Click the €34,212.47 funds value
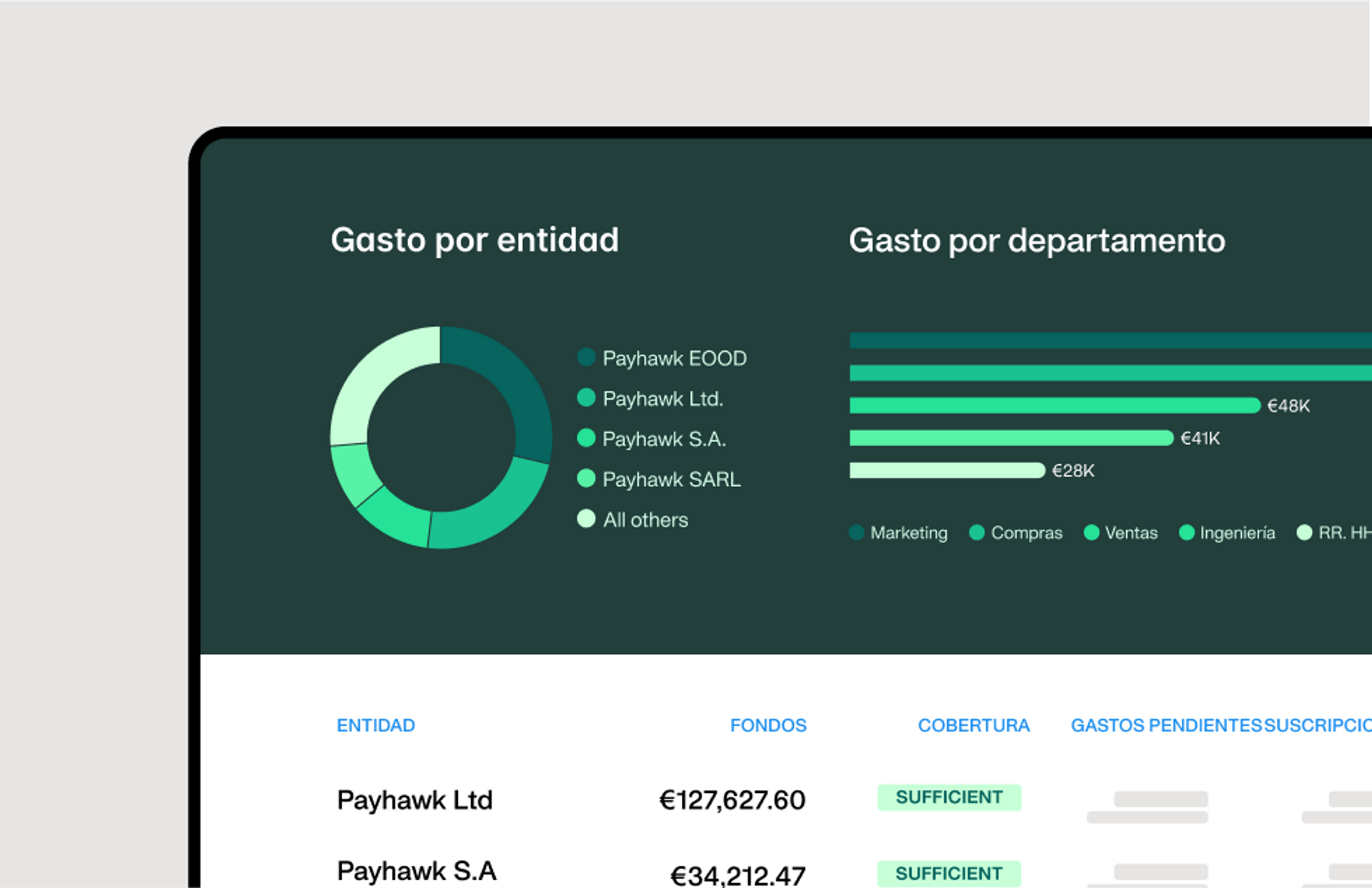Image resolution: width=1372 pixels, height=888 pixels. pyautogui.click(x=737, y=875)
